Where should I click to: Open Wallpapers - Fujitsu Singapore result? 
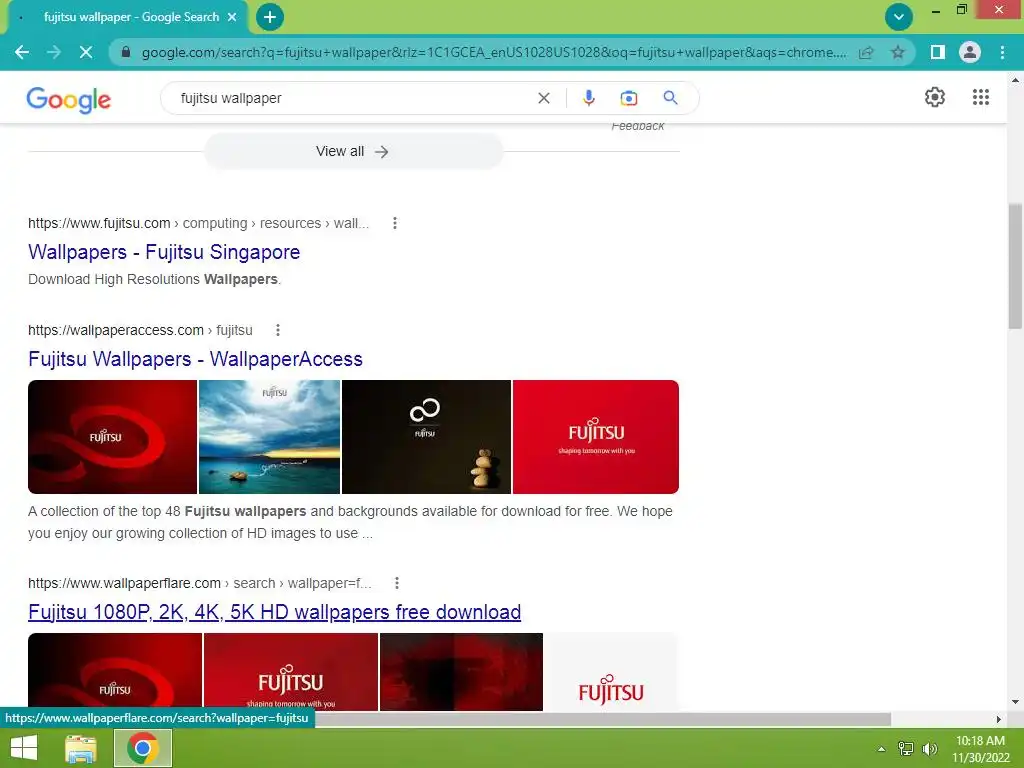coord(164,252)
